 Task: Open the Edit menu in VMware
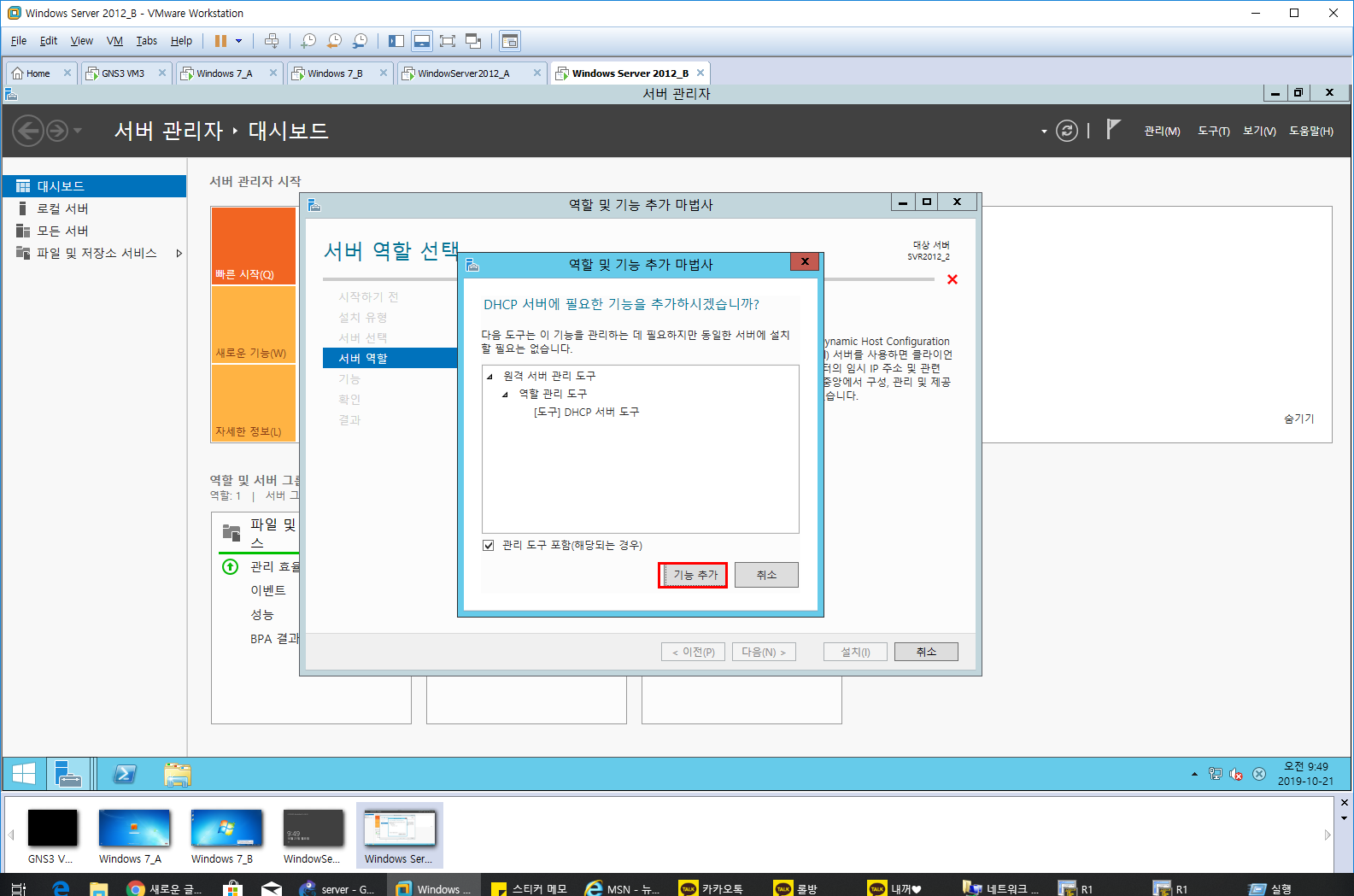(x=49, y=41)
